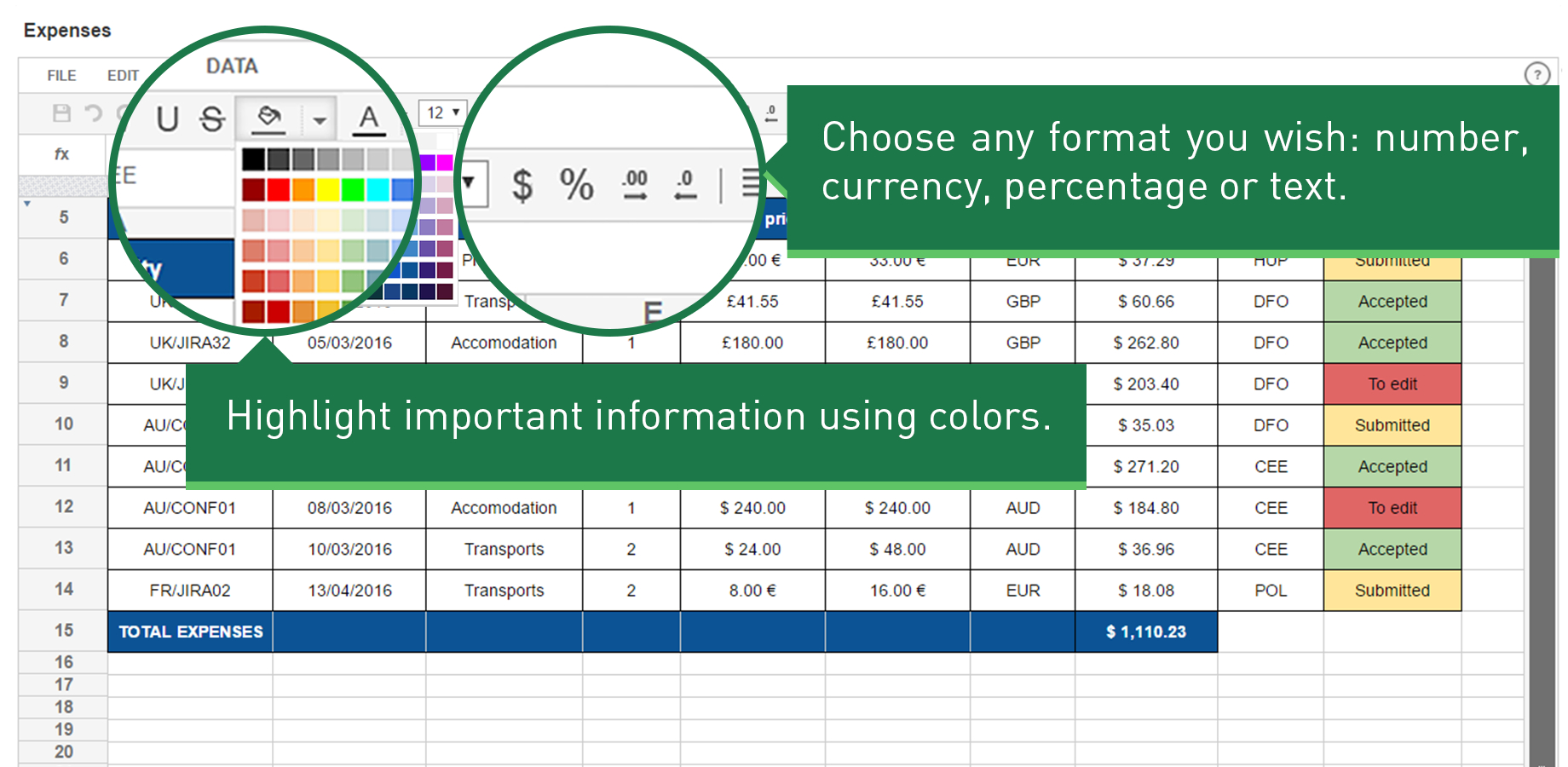Select amount cell $ 203.40
This screenshot has height=767, width=1568.
[1146, 384]
